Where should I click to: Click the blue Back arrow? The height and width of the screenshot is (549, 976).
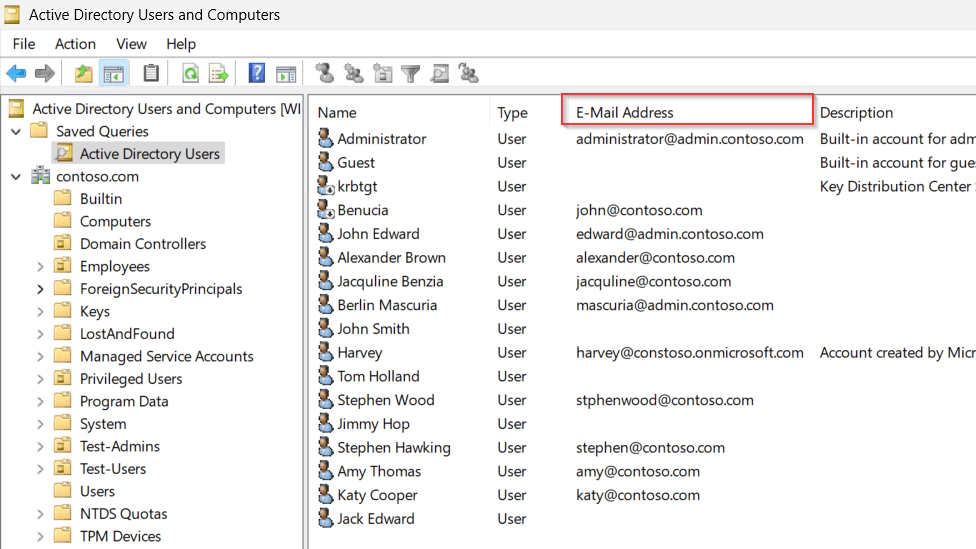[x=16, y=73]
